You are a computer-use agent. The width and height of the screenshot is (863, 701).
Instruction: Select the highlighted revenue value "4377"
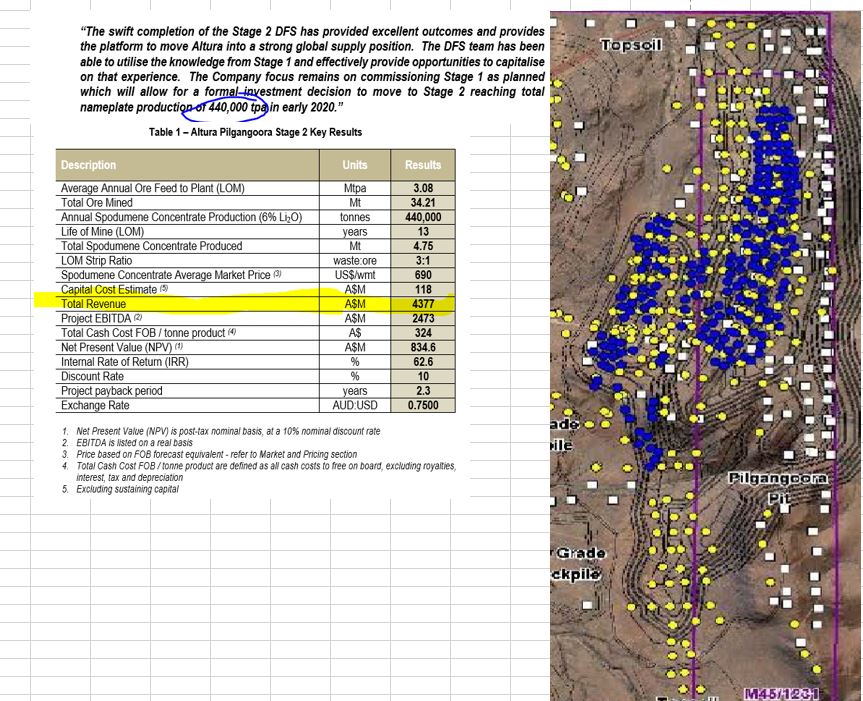(423, 304)
